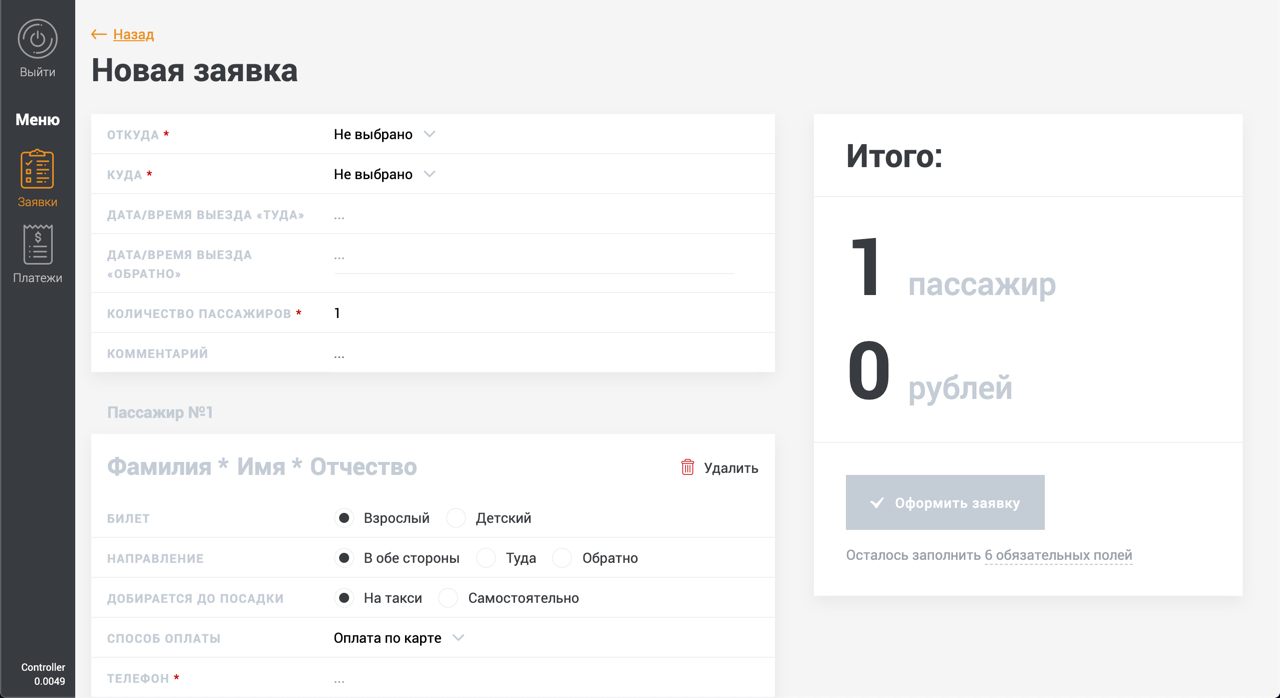1280x698 pixels.
Task: Select Самостоятельно for getting to boarding
Action: pyautogui.click(x=449, y=598)
